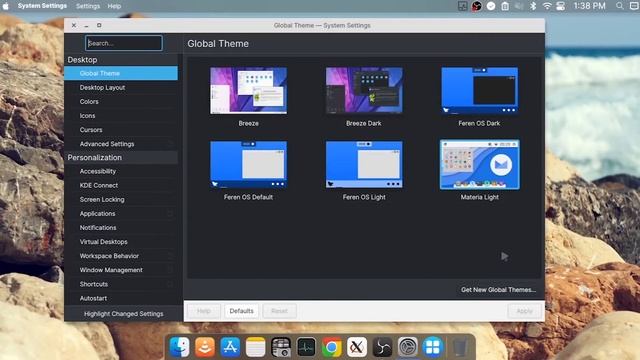Pick the Materia Light theme thumbnail
The width and height of the screenshot is (640, 360).
480,164
